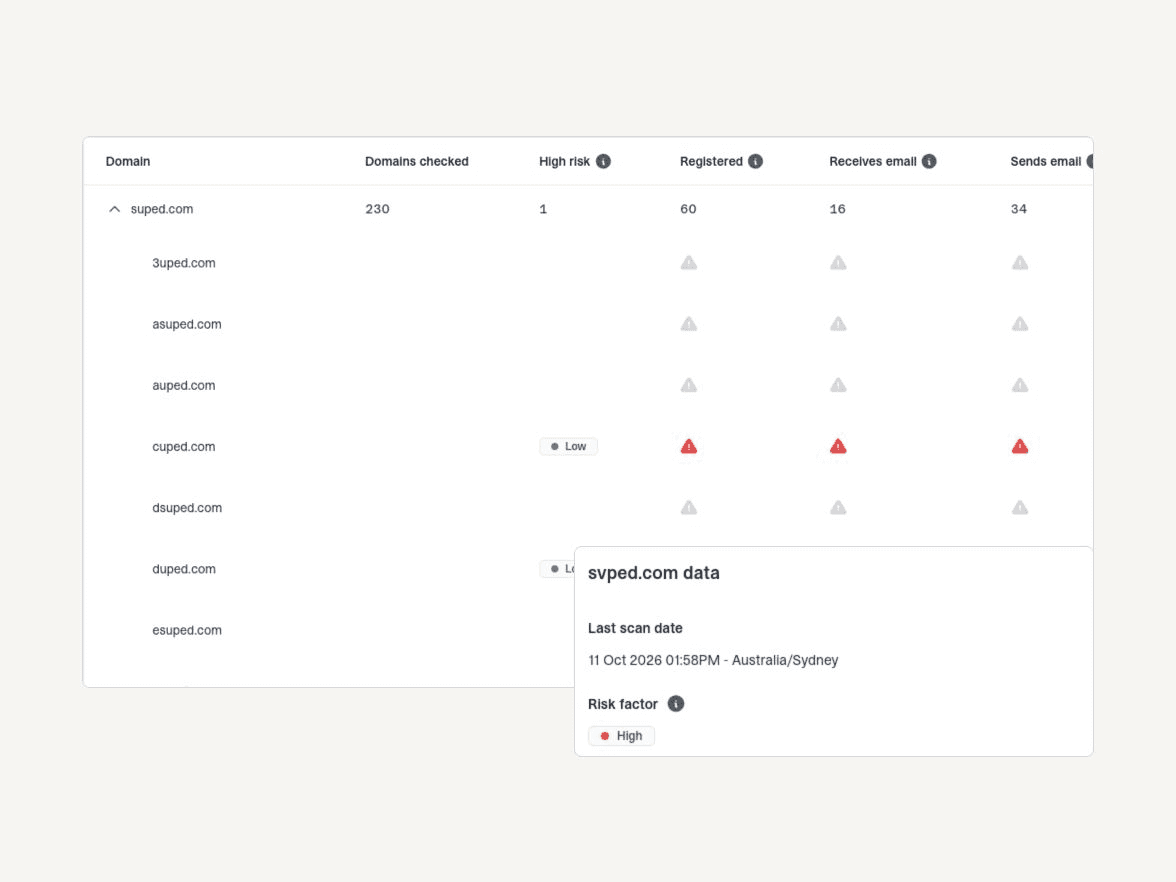This screenshot has width=1176, height=882.
Task: Click 3uped.com Registered warning icon
Action: pos(688,262)
